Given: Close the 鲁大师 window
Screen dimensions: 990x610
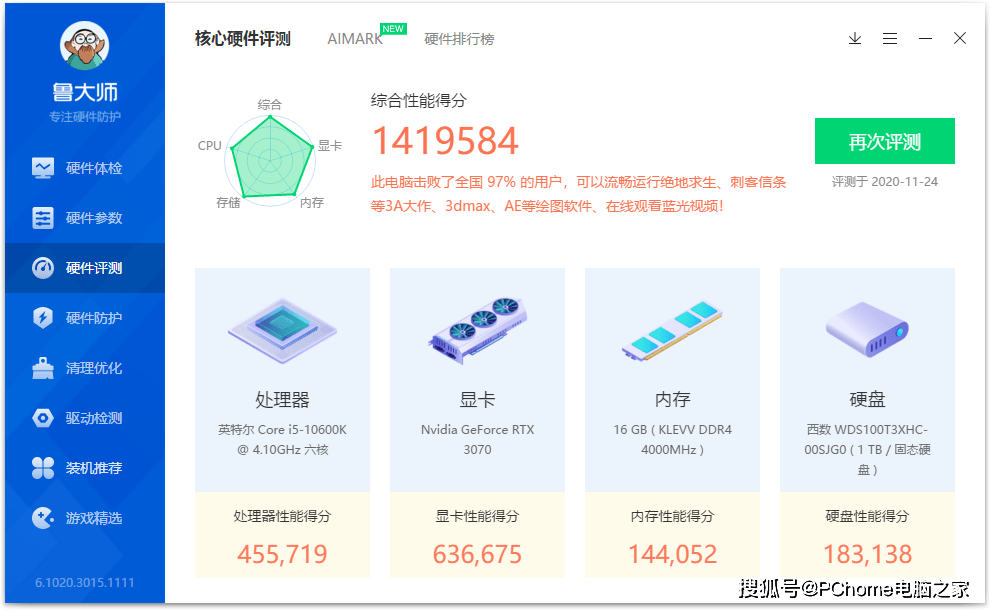Looking at the screenshot, I should pos(960,39).
